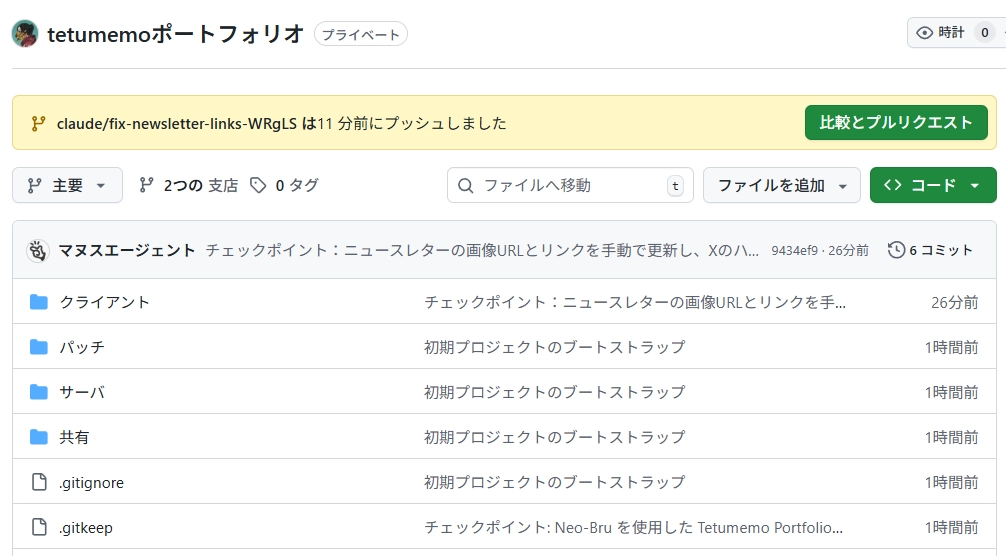
Task: Open 共有 row 初期プロジェクトのブートストラップ commit
Action: pos(554,437)
